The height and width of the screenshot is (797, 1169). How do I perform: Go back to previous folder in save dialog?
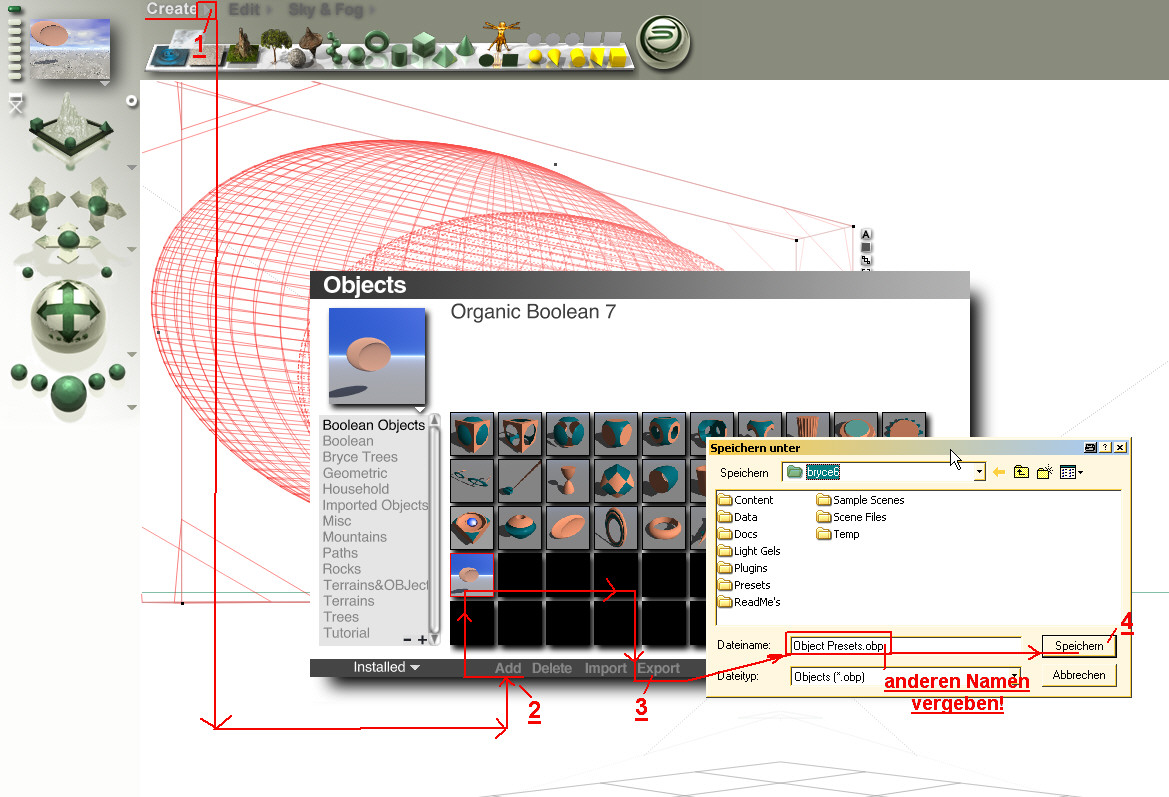pyautogui.click(x=999, y=472)
